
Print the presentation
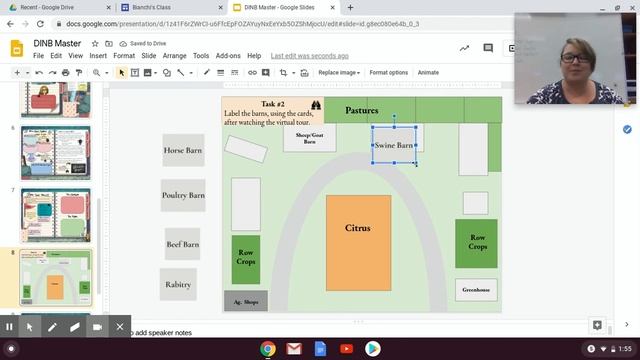point(65,73)
